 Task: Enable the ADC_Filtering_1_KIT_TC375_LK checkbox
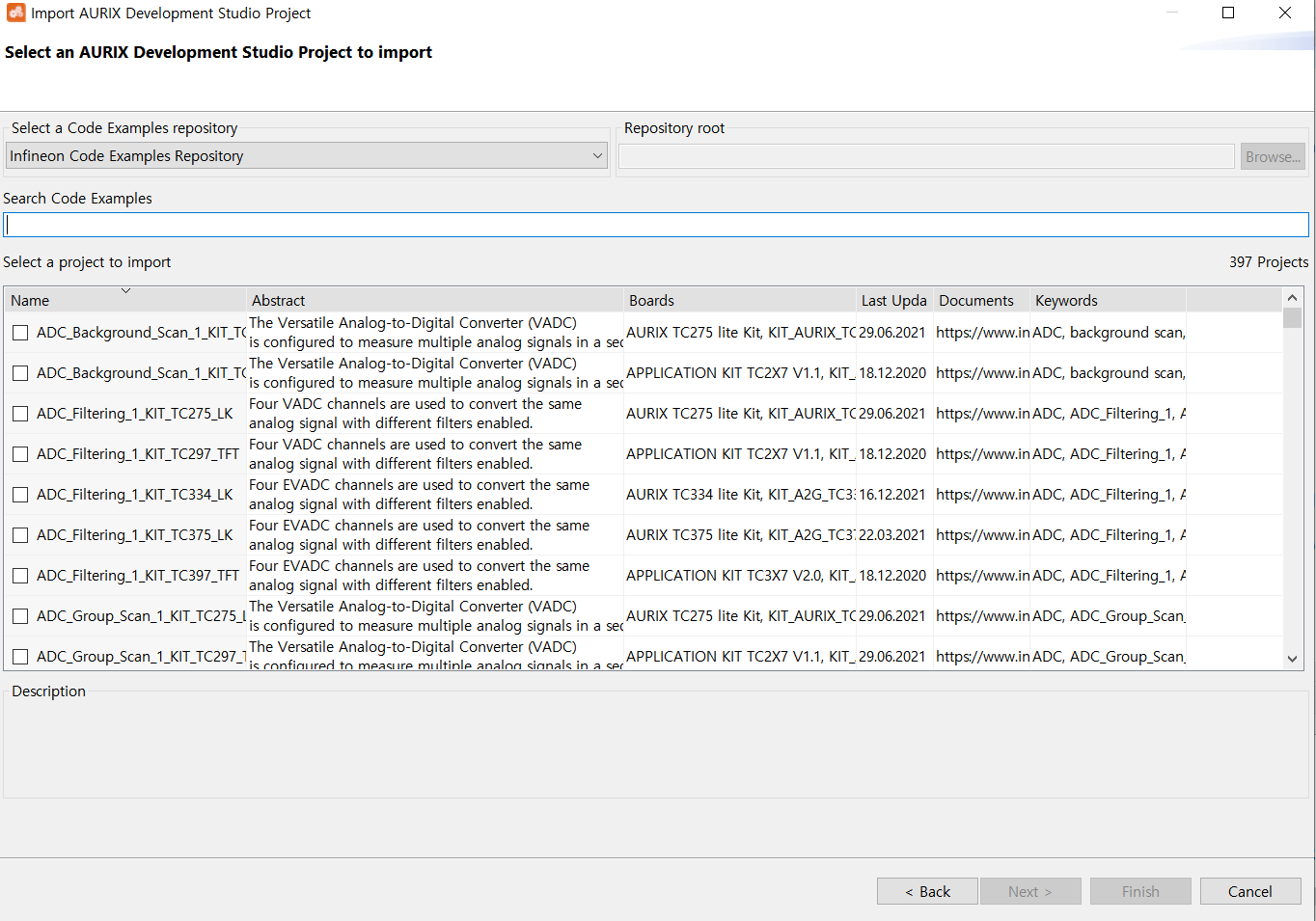(20, 535)
